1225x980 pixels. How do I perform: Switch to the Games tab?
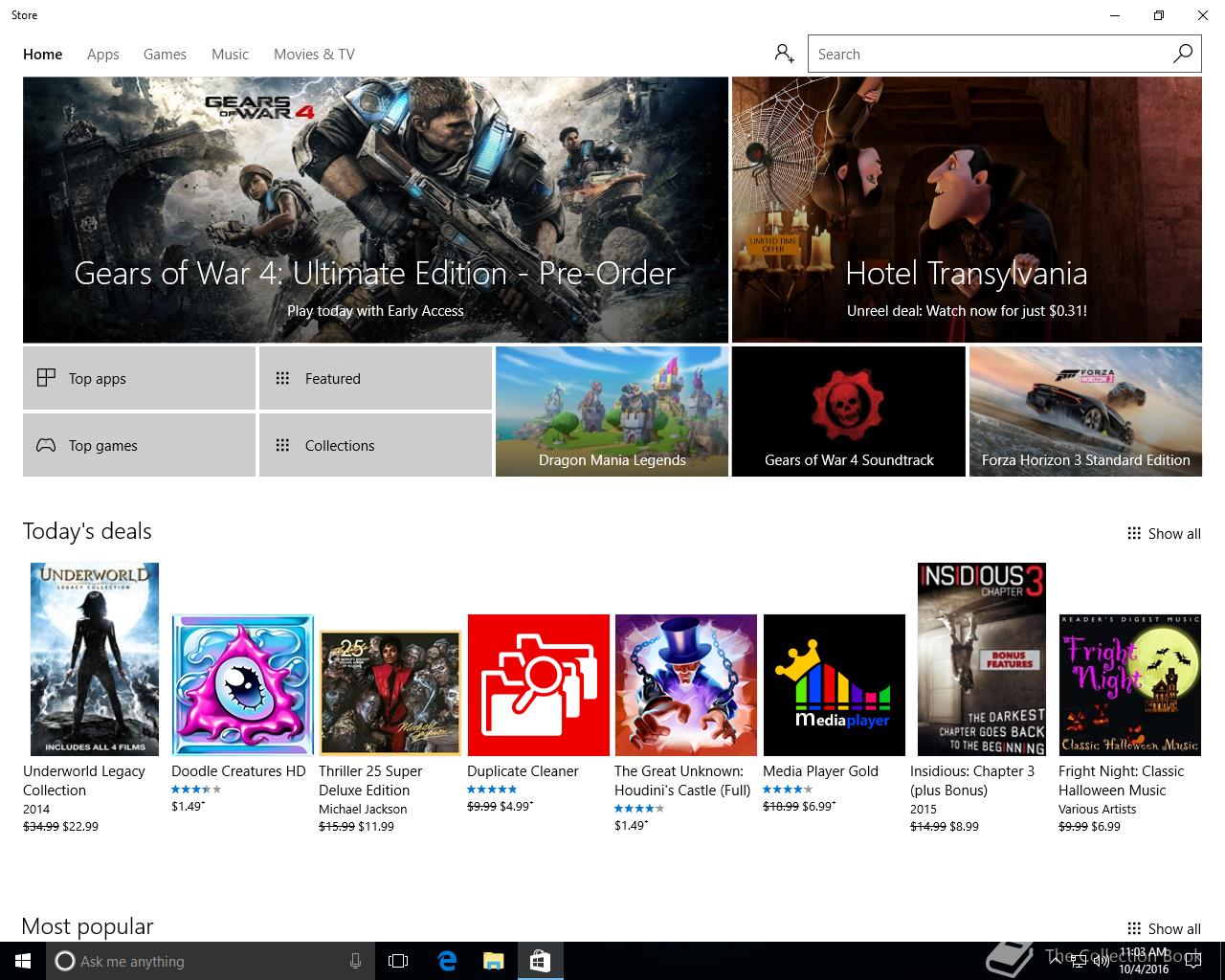(x=165, y=55)
